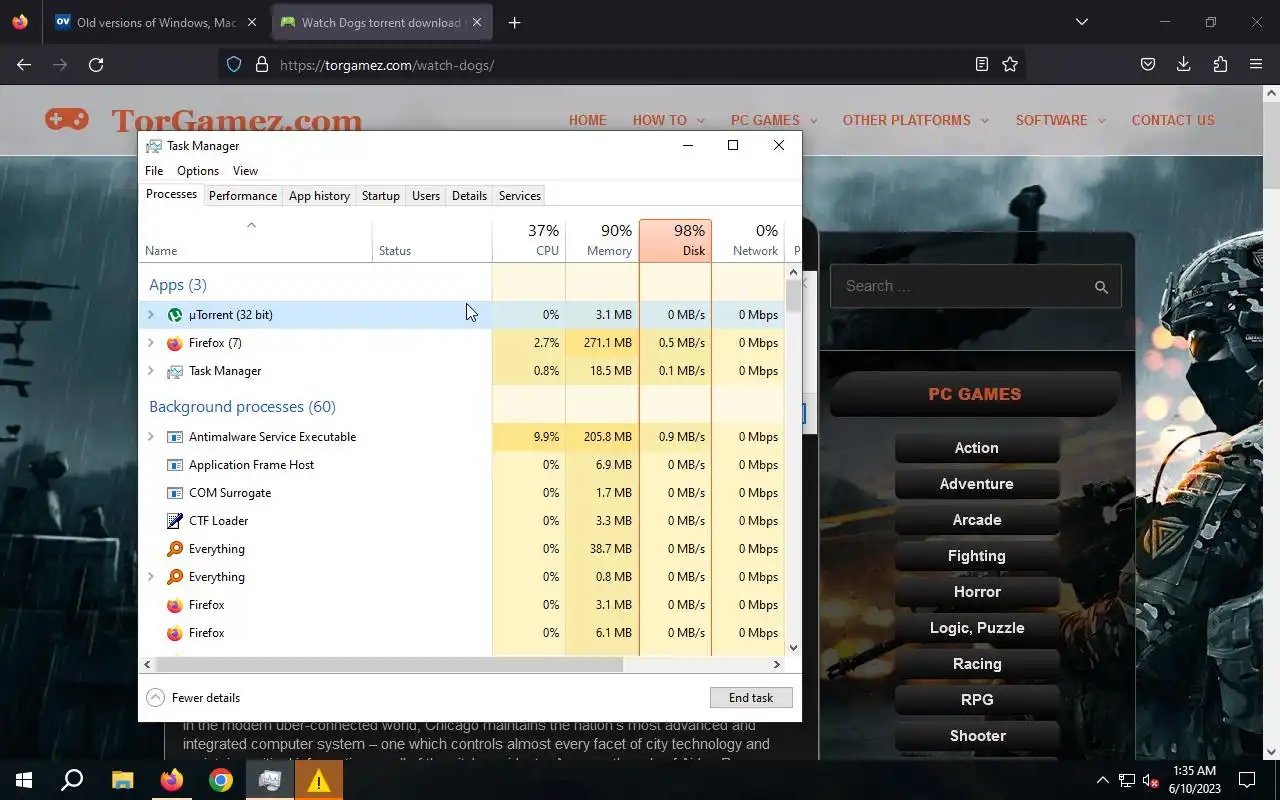
Task: Bookmark this page with star icon
Action: [1010, 64]
